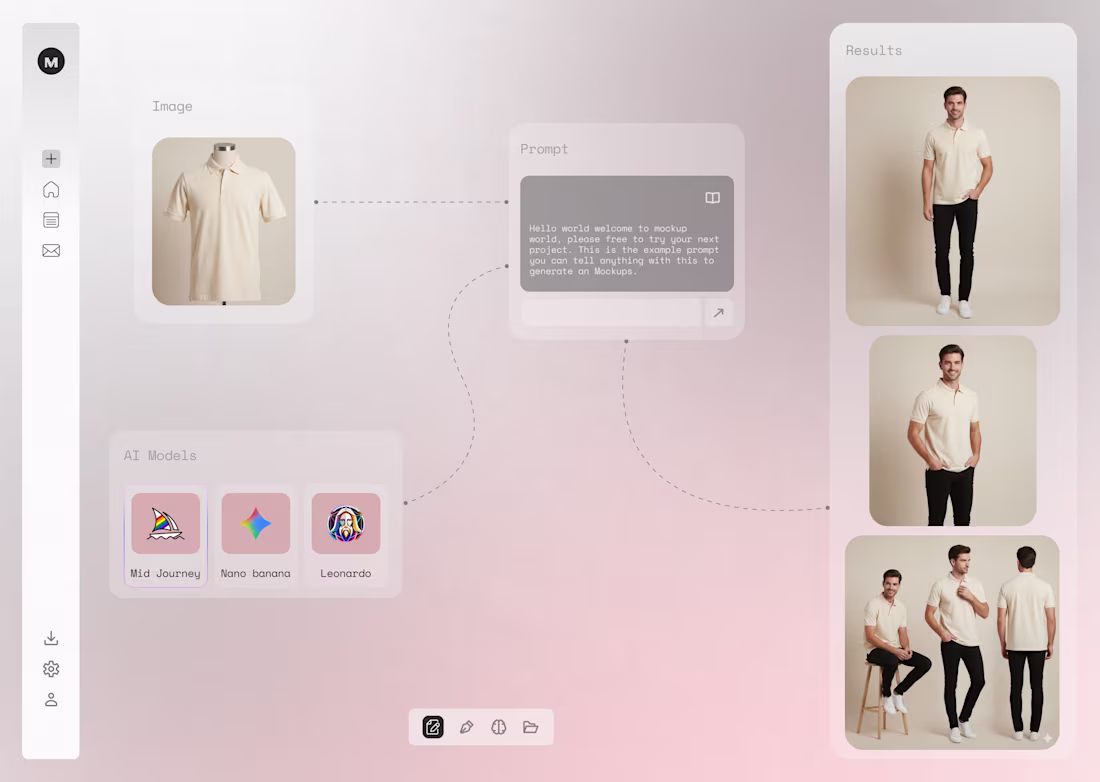Select the Pen tool in bottom toolbar
This screenshot has height=782, width=1100.
tap(467, 727)
